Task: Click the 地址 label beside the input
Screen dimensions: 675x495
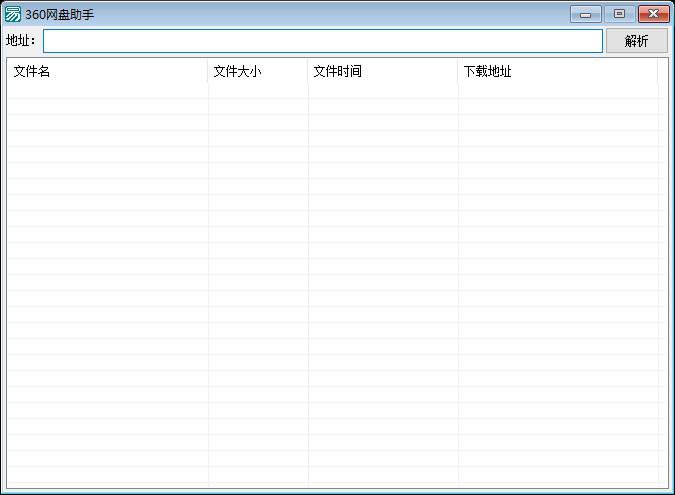Action: [x=20, y=41]
